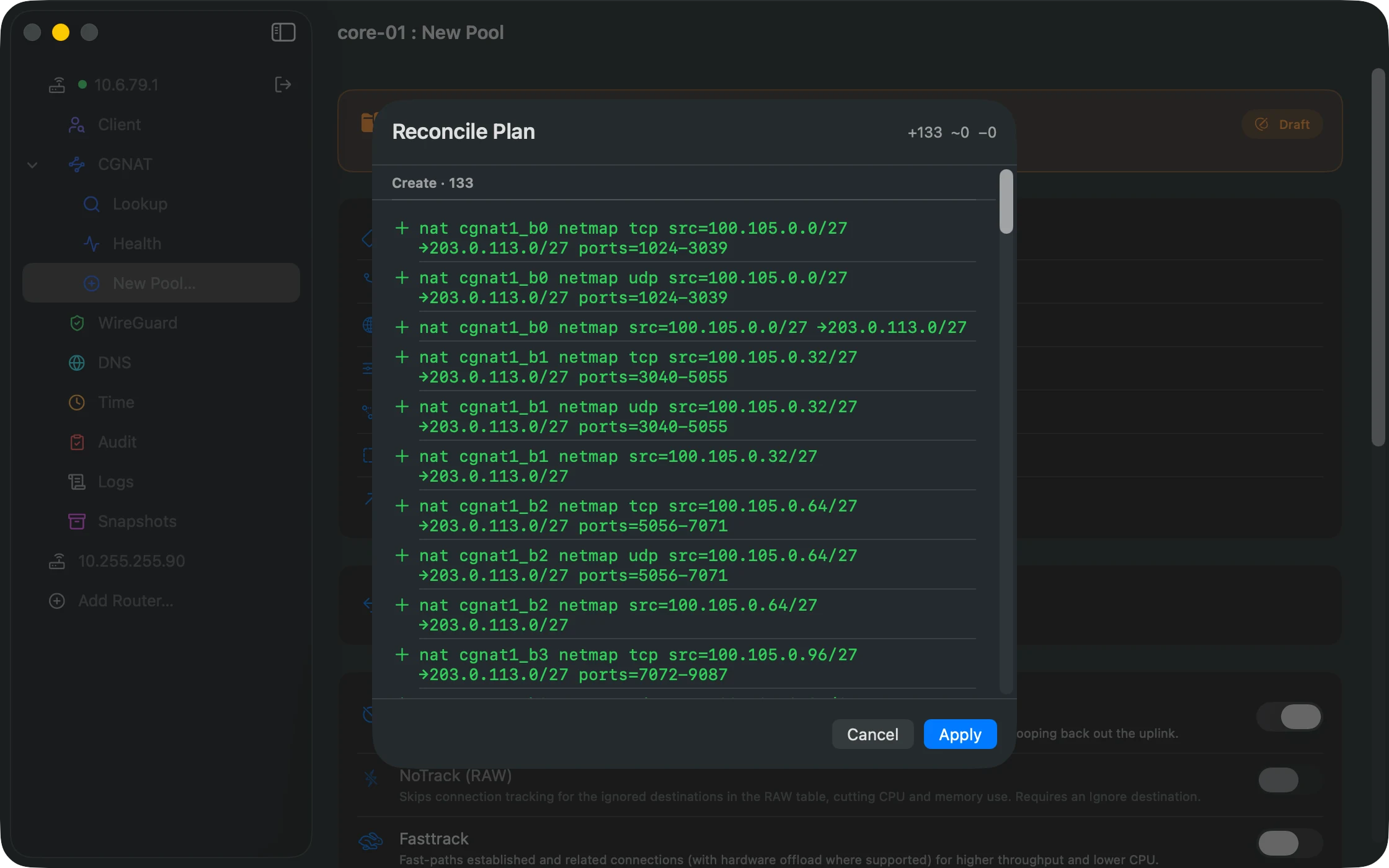
Task: Click the Snapshots archive icon
Action: [x=77, y=521]
